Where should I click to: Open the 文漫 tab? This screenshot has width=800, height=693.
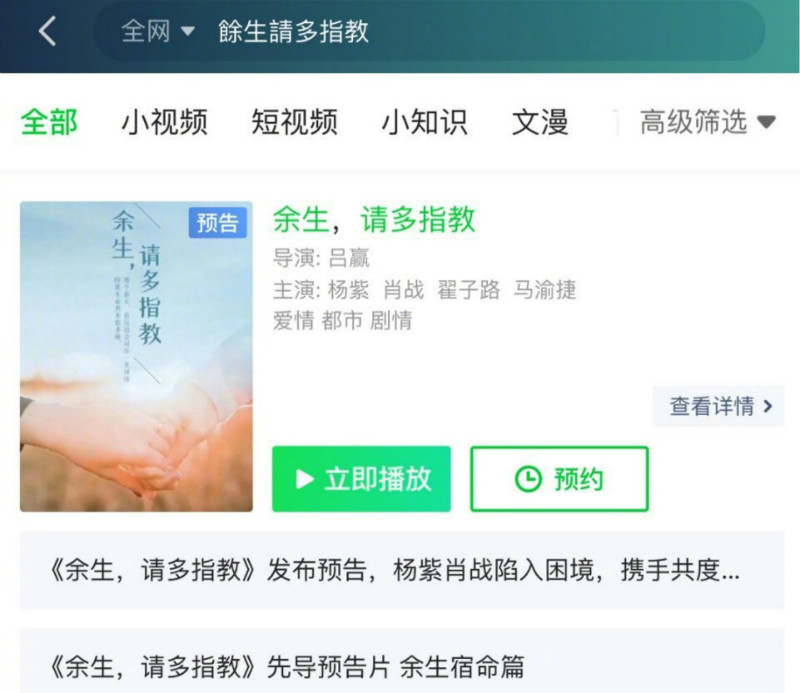click(x=540, y=122)
